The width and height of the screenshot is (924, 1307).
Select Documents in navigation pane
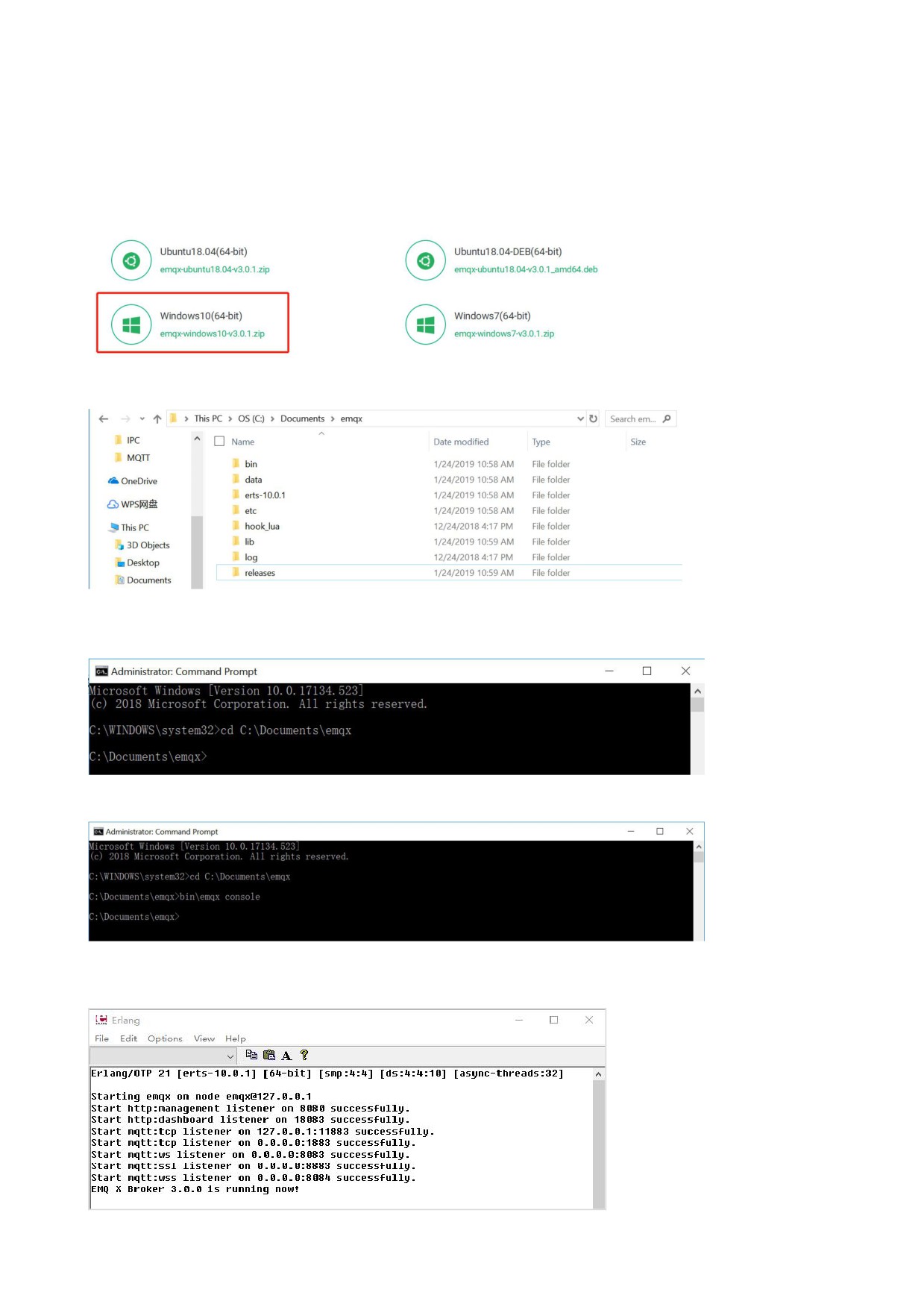click(x=142, y=580)
